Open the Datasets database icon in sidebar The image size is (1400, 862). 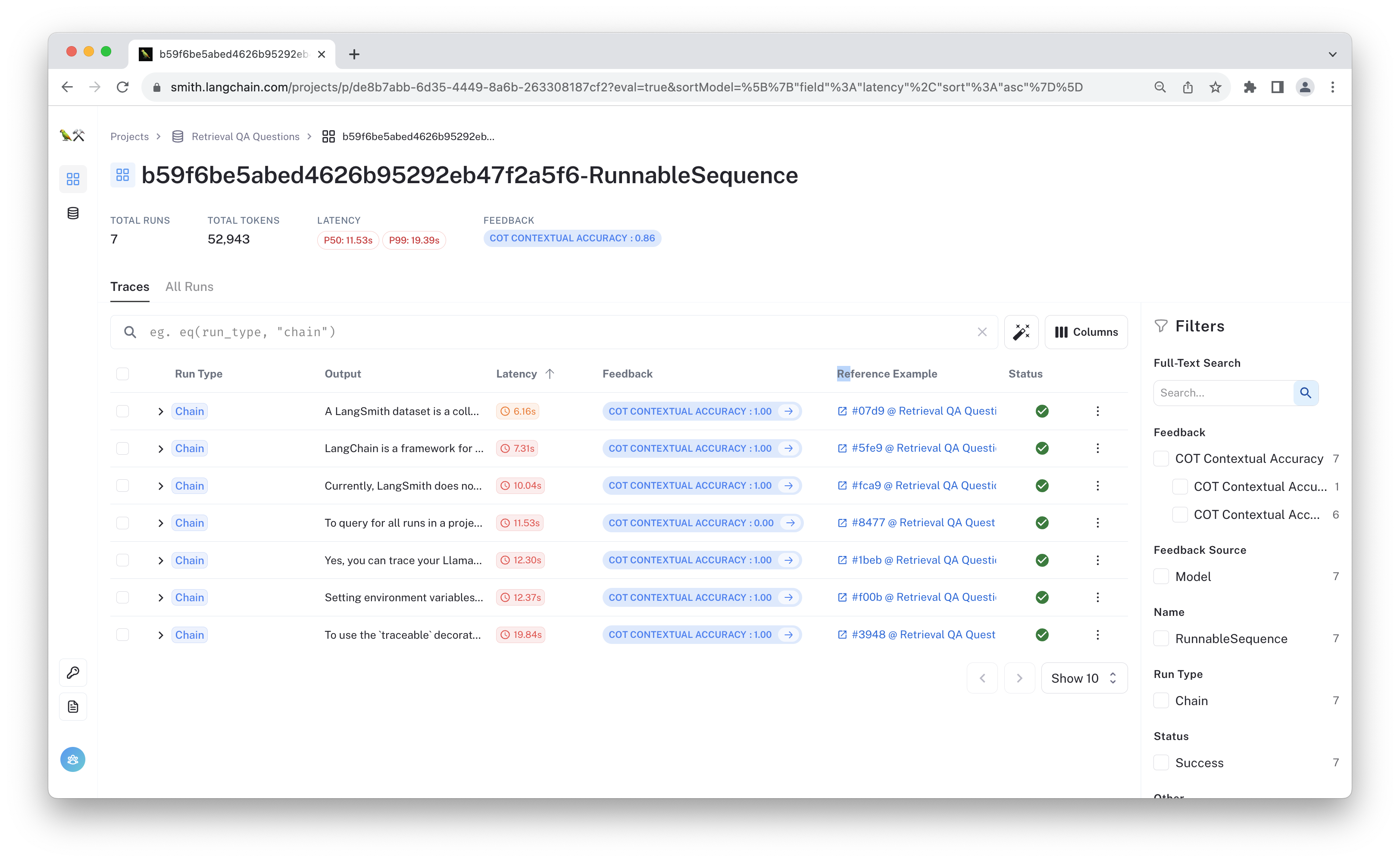click(x=73, y=213)
